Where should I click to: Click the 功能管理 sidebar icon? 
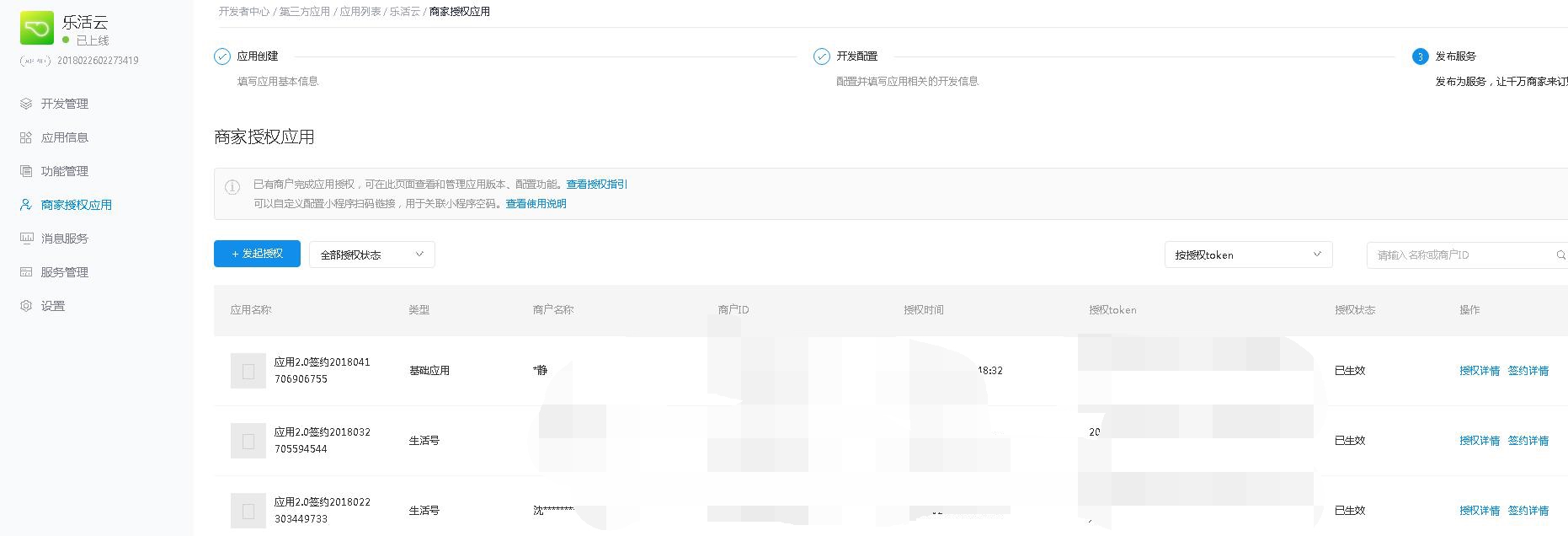pyautogui.click(x=26, y=171)
